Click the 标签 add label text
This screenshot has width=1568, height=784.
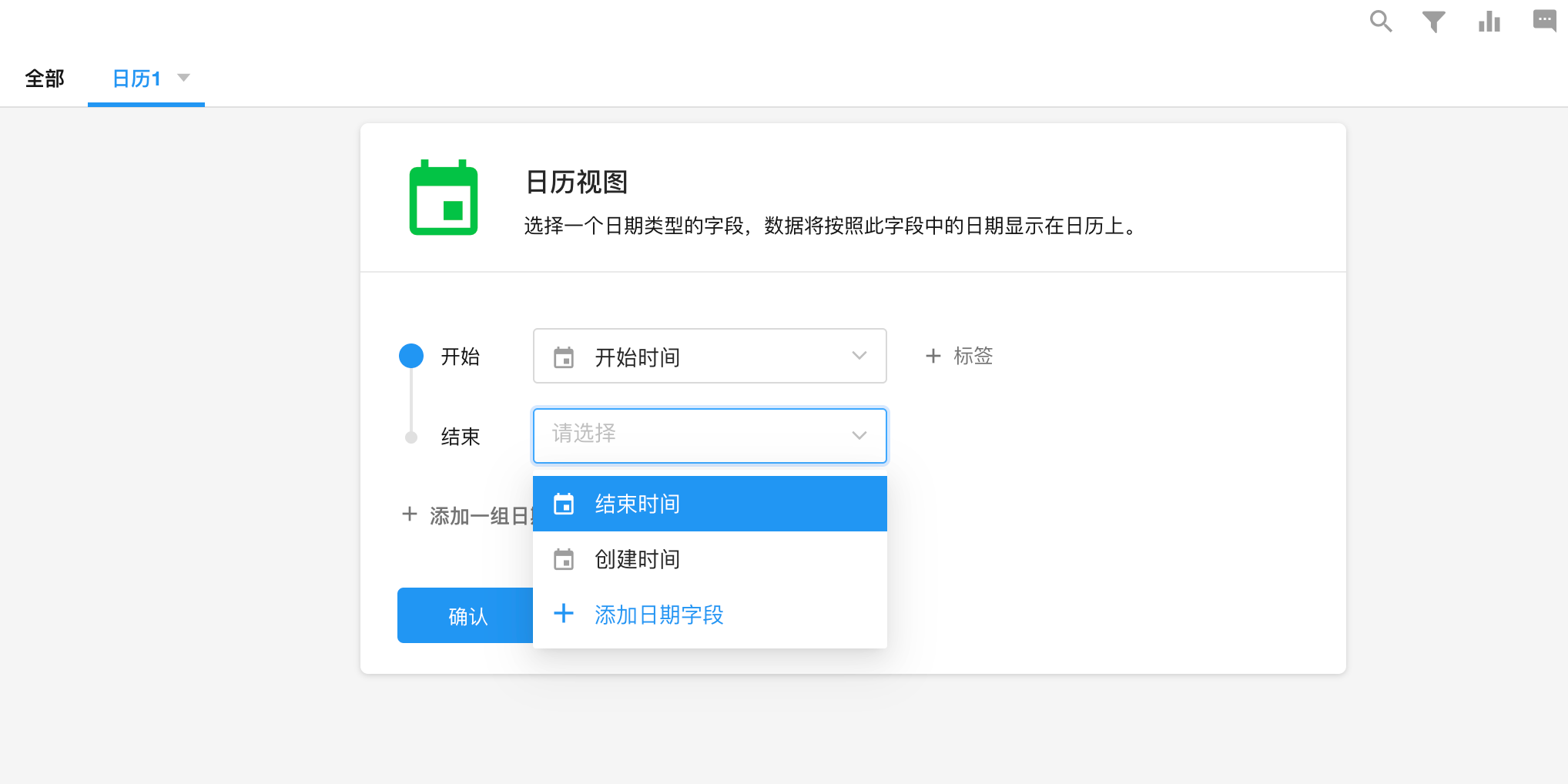[973, 356]
